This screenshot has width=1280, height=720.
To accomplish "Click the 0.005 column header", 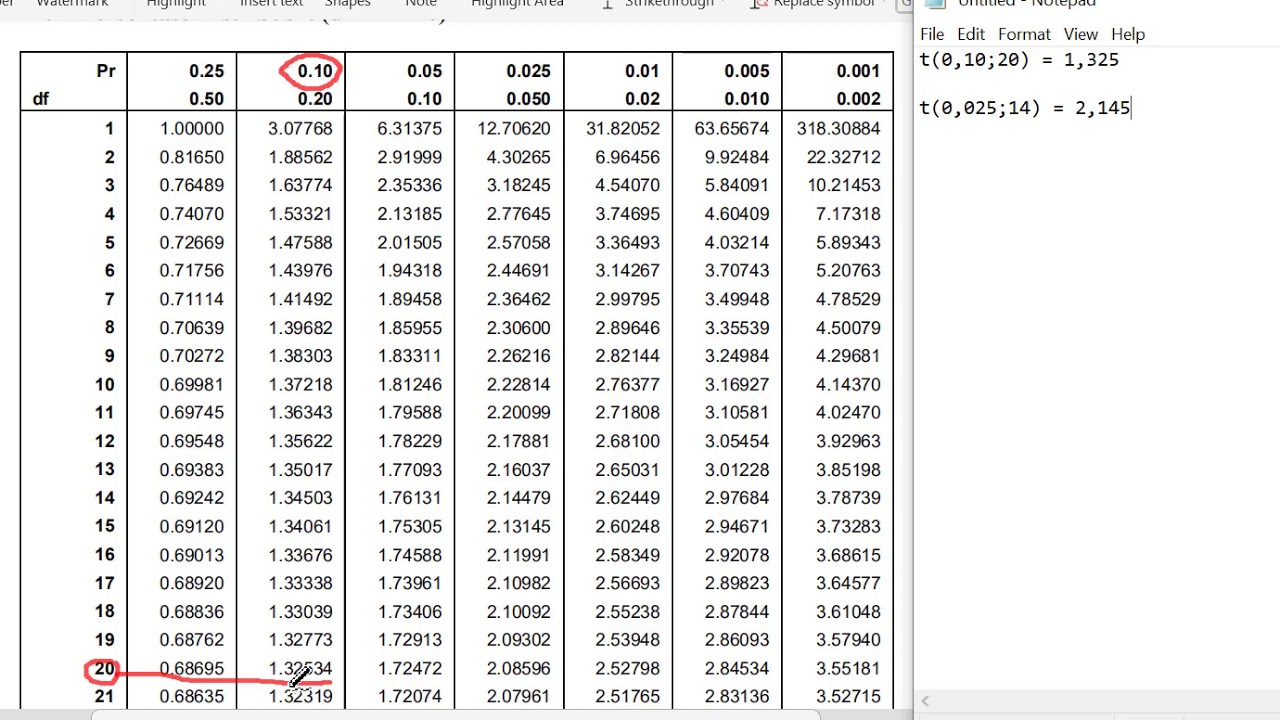I will point(746,71).
